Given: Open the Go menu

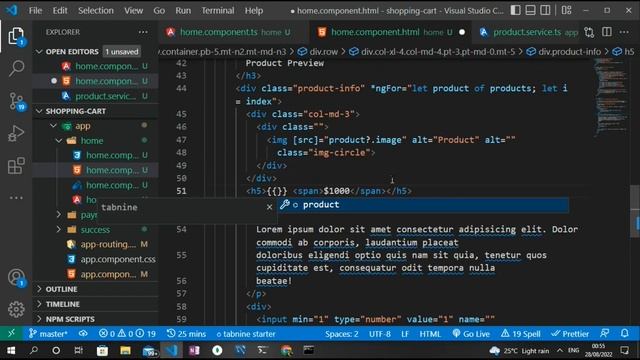Looking at the screenshot, I should [x=159, y=10].
